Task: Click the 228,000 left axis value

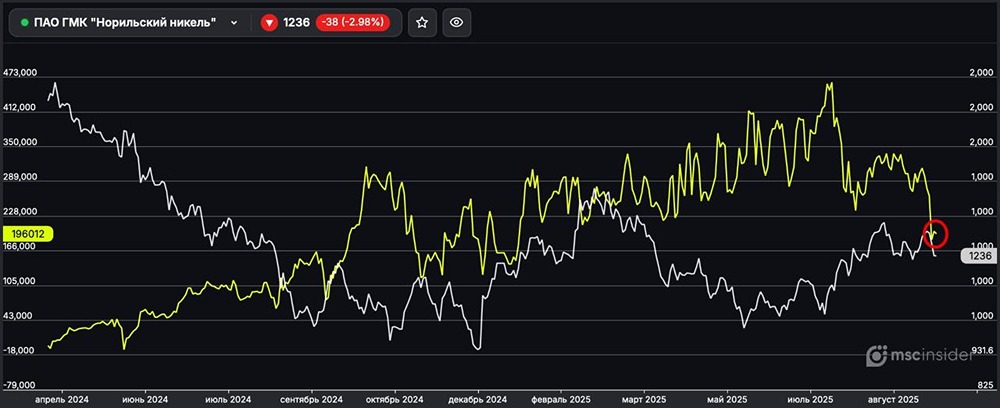Action: tap(20, 212)
